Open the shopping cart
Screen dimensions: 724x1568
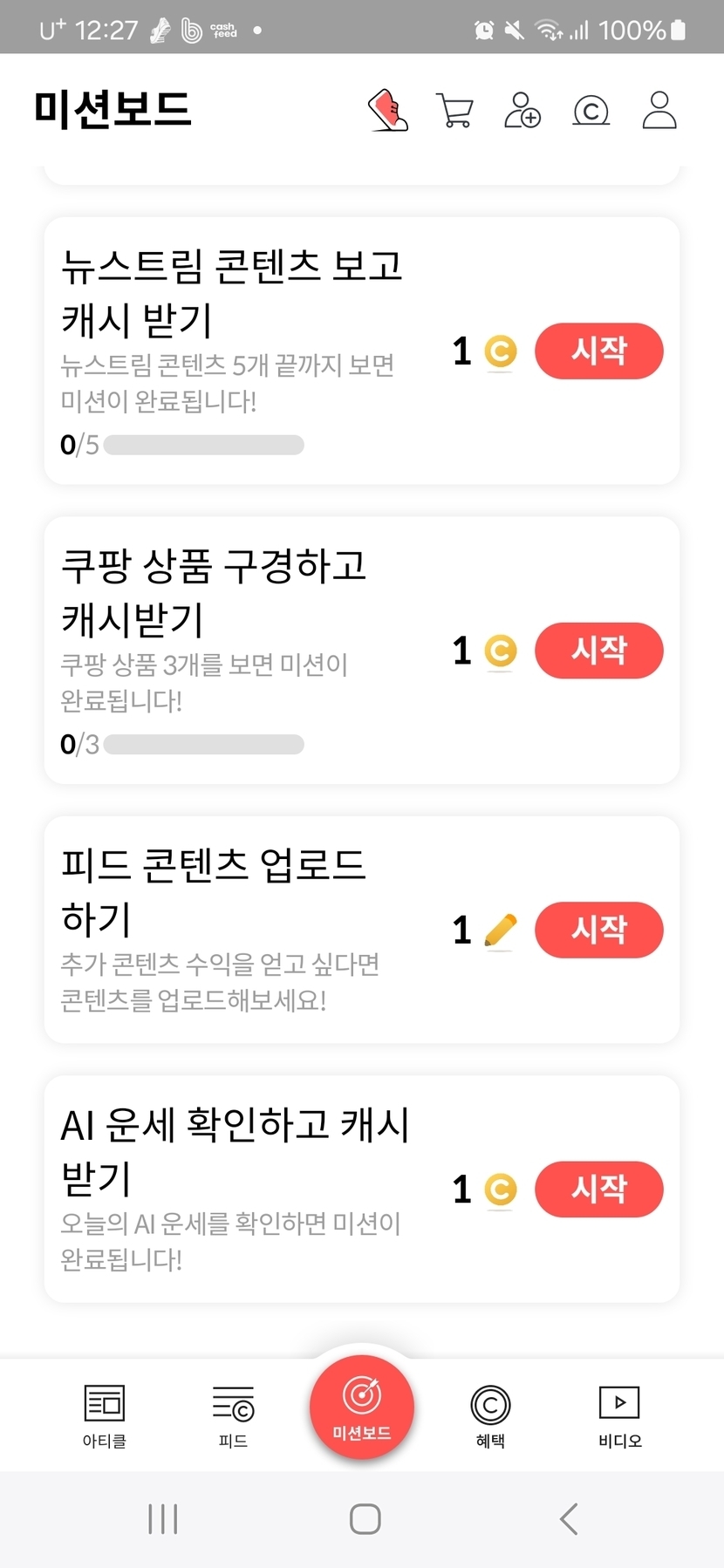click(454, 111)
